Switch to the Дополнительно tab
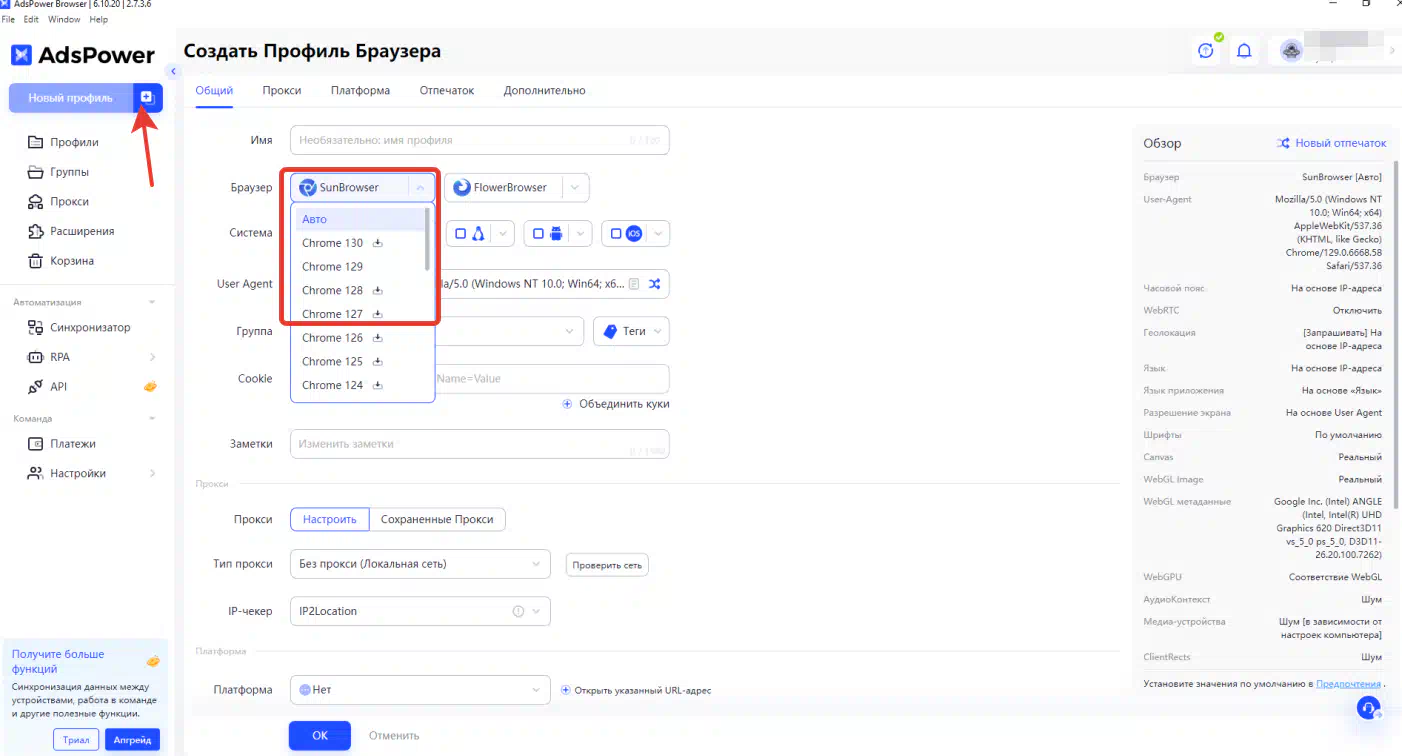Image resolution: width=1402 pixels, height=756 pixels. point(544,90)
